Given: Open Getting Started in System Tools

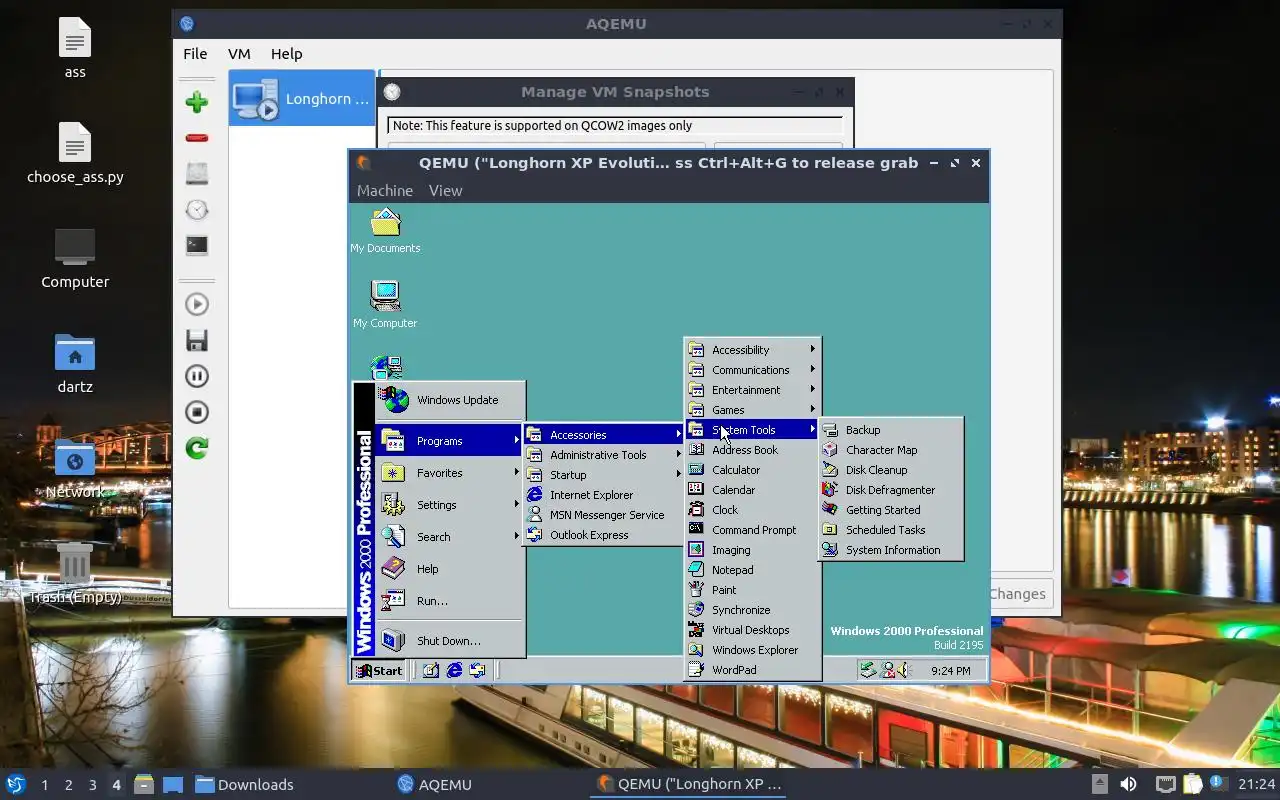Looking at the screenshot, I should [x=891, y=510].
